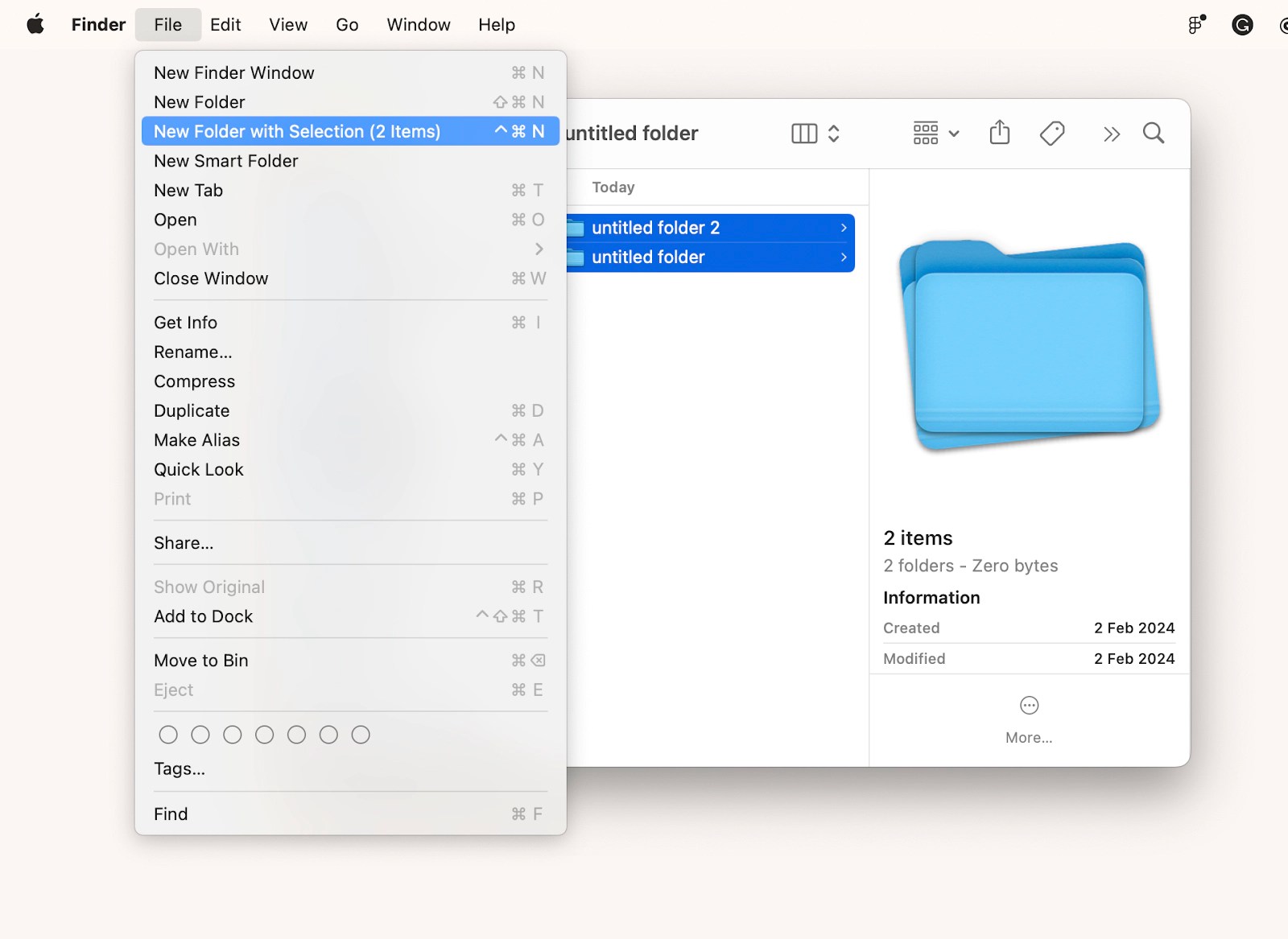Click the double-chevron to reveal more toolbar items
Screen dimensions: 1288x939
coord(1112,134)
